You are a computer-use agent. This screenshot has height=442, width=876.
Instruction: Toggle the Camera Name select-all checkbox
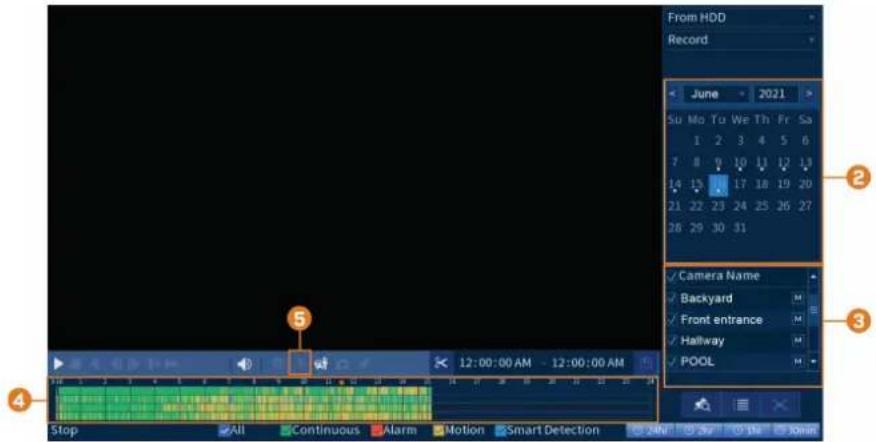pos(672,277)
